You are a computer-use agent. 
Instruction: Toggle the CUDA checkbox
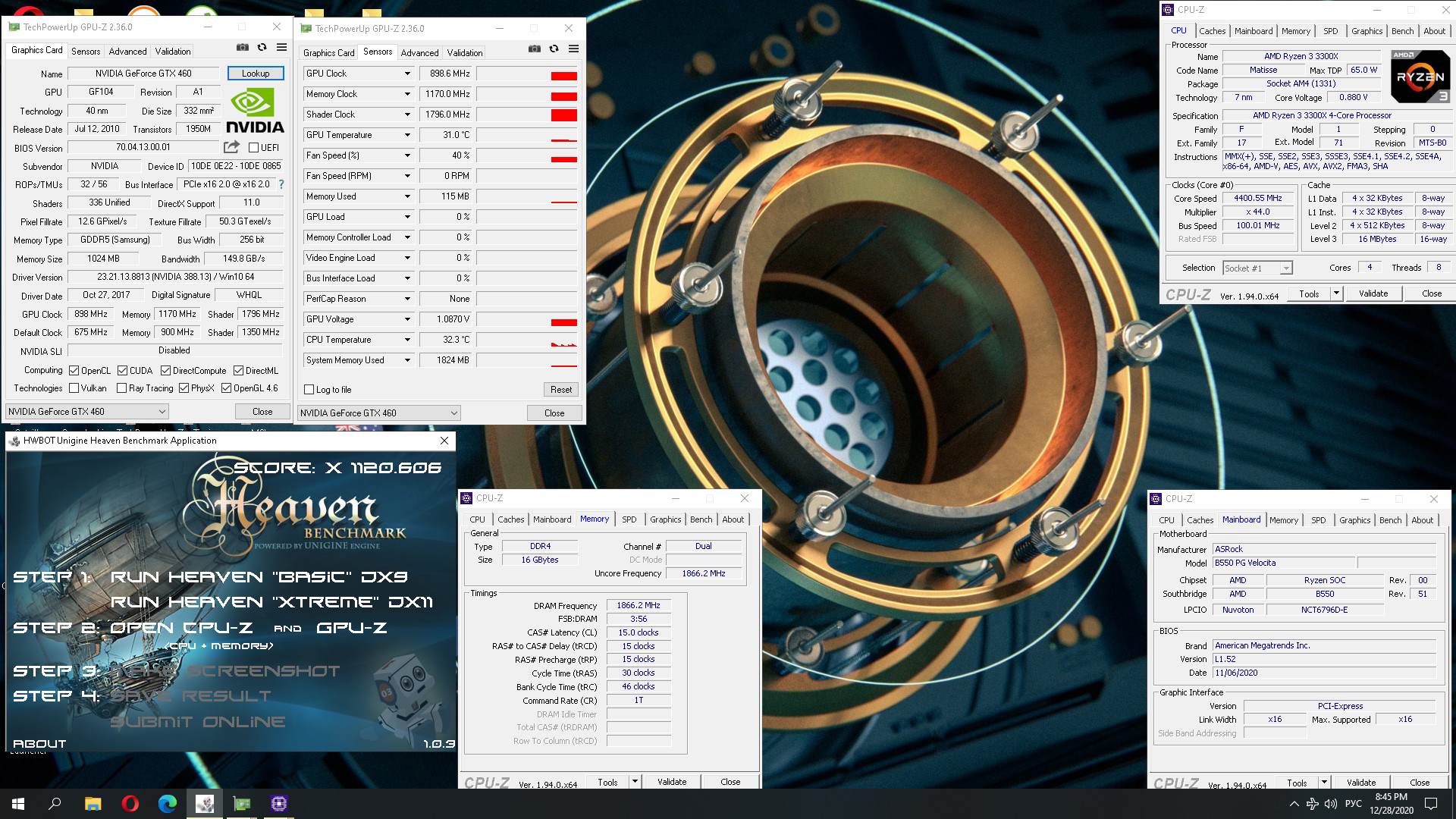tap(122, 371)
